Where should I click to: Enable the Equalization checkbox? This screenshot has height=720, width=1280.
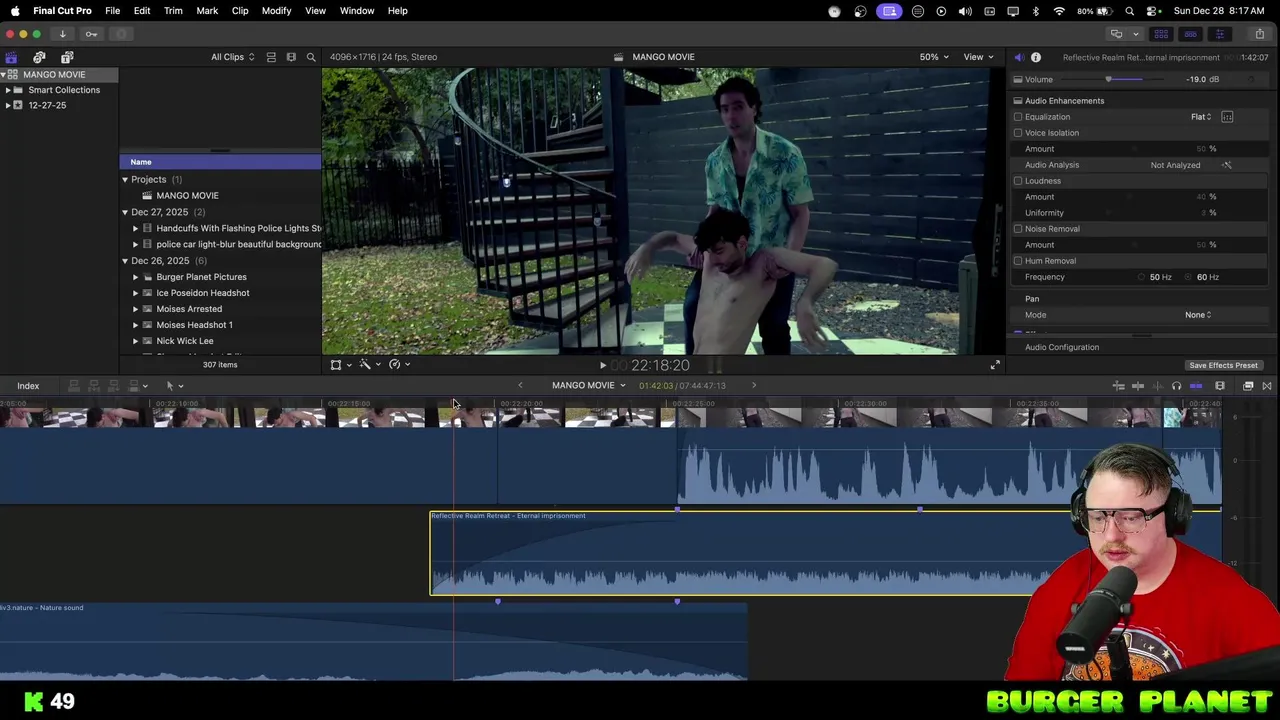1018,117
